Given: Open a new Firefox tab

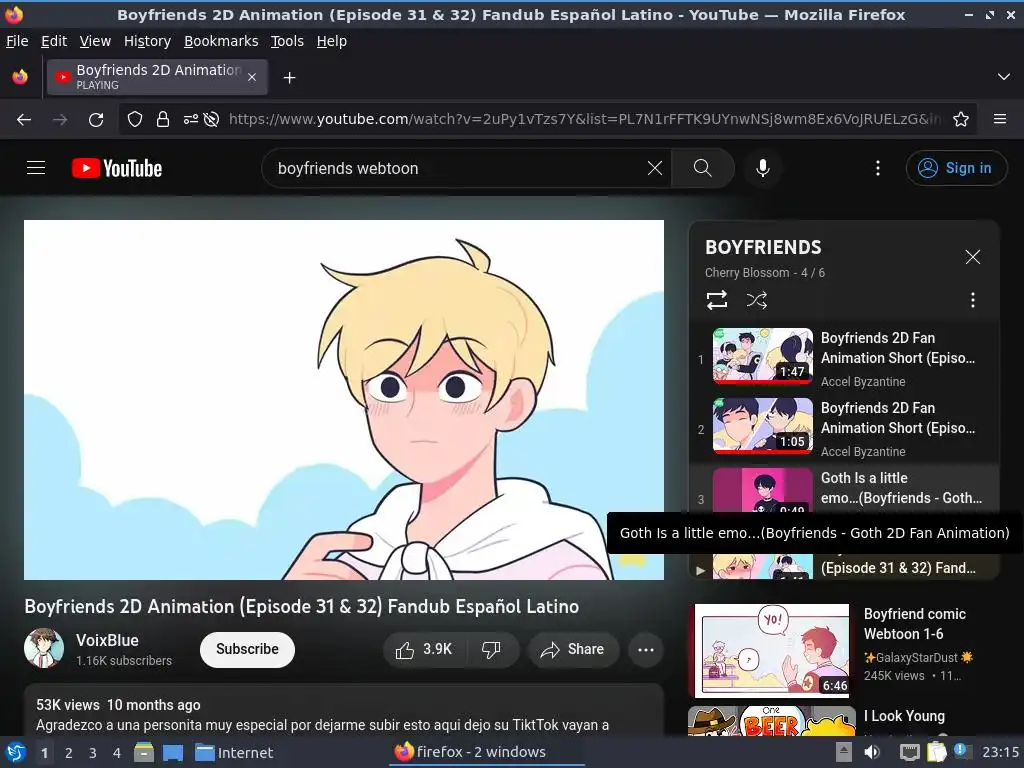Looking at the screenshot, I should 289,78.
